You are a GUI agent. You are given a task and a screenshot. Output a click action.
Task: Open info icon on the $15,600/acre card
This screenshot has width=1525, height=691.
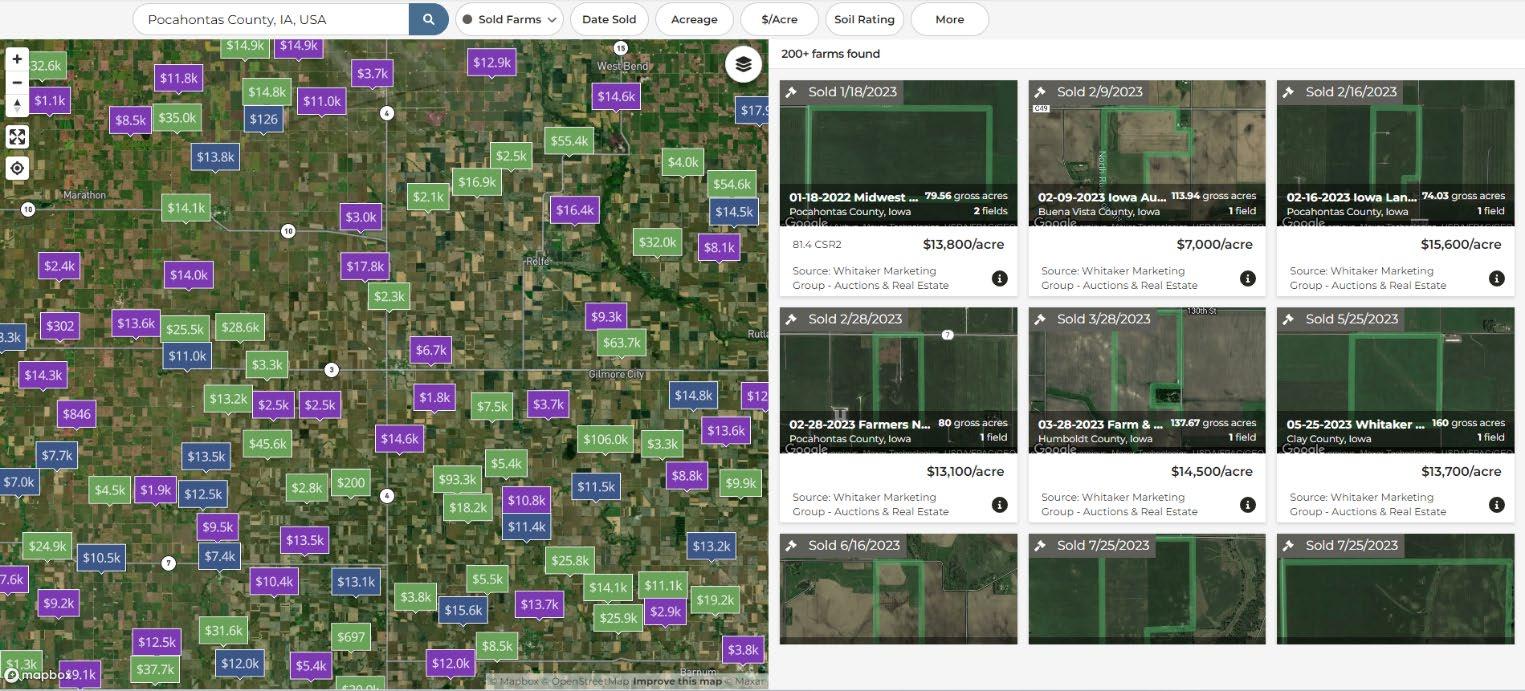coord(1496,278)
